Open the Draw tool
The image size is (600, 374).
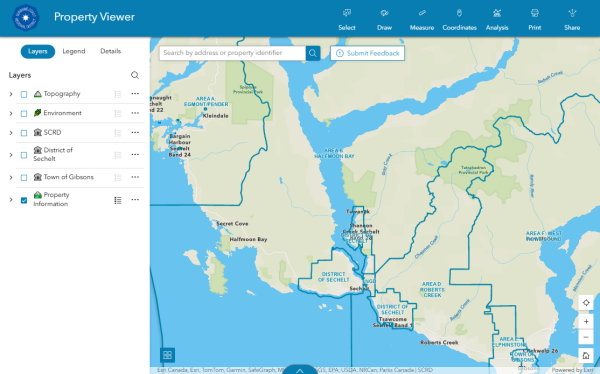[384, 19]
